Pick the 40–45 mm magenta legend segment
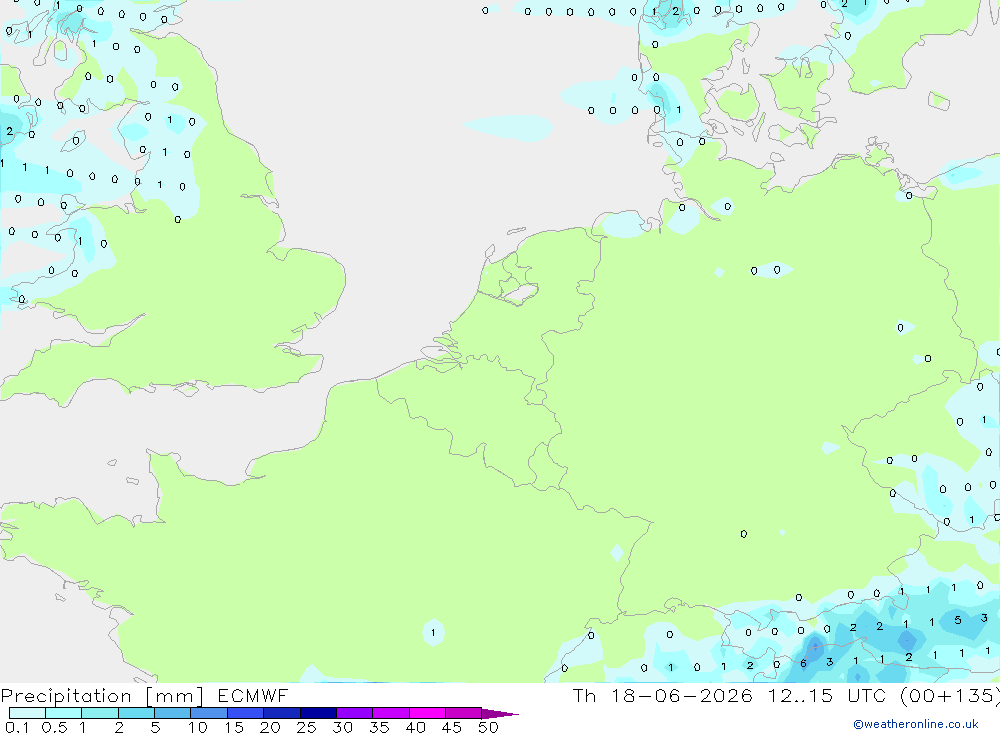Image resolution: width=1000 pixels, height=733 pixels. pos(427,713)
